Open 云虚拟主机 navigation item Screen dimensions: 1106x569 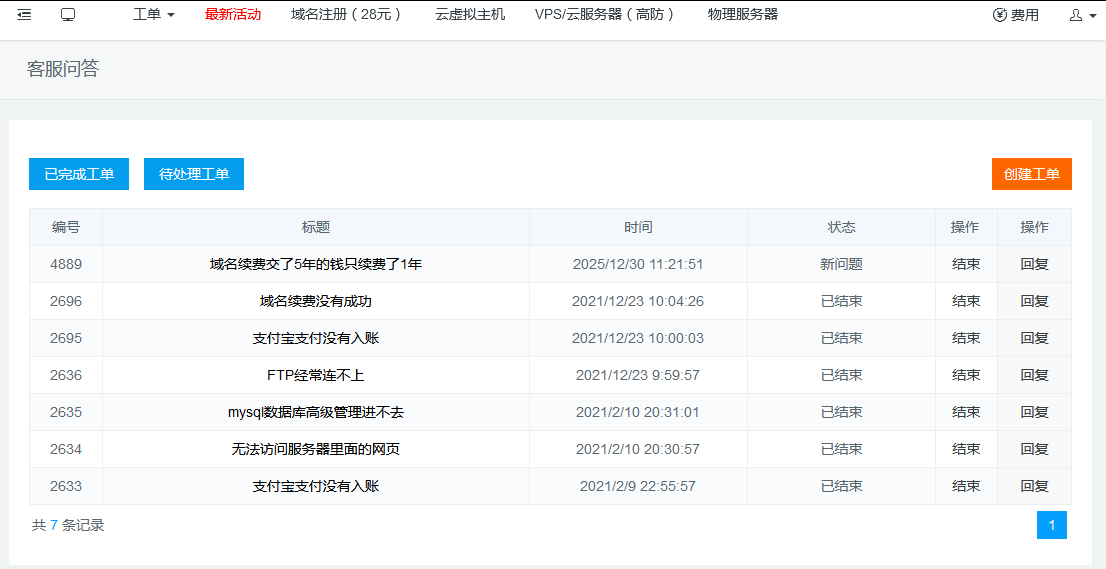pos(470,15)
